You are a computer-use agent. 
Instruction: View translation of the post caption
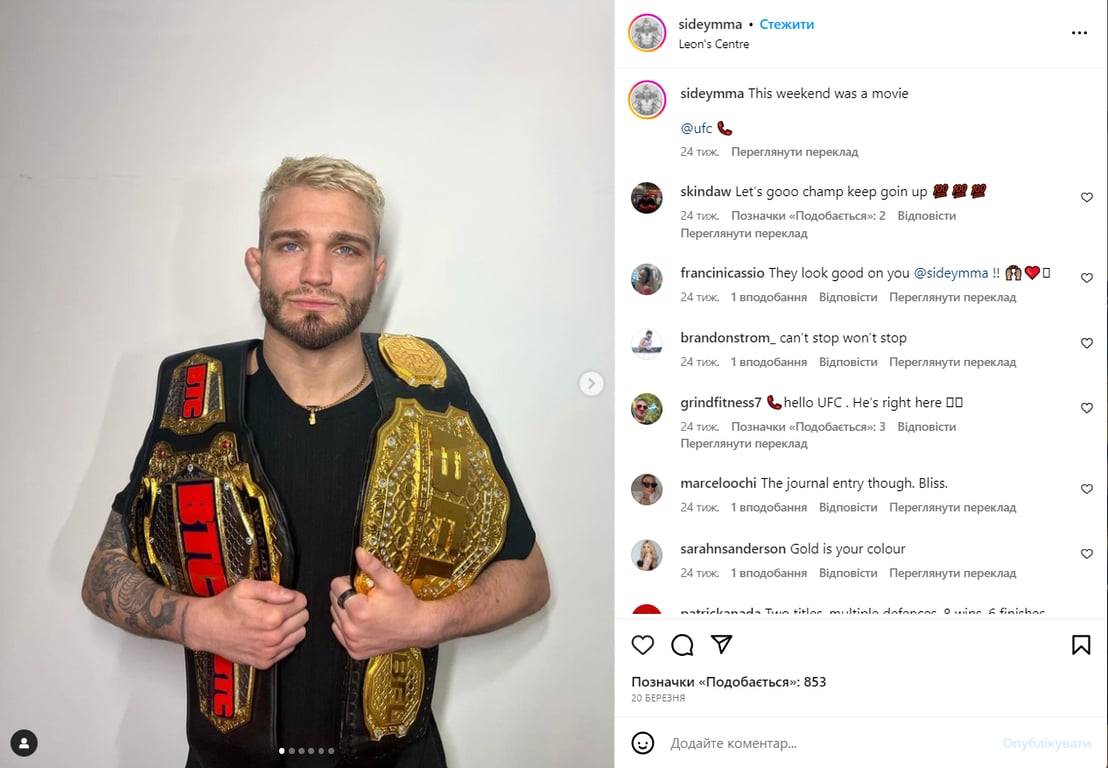794,152
